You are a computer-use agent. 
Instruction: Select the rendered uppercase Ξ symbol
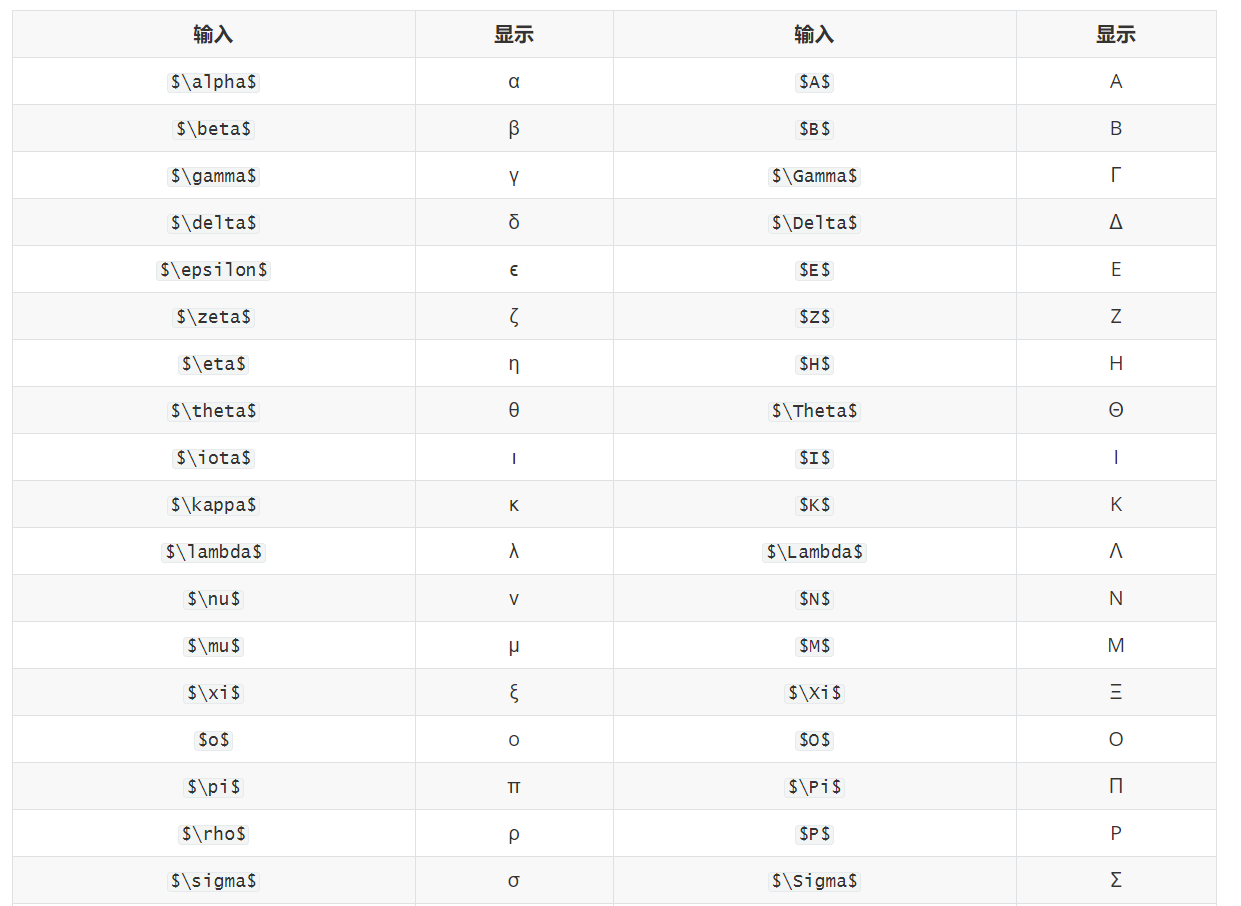1116,693
